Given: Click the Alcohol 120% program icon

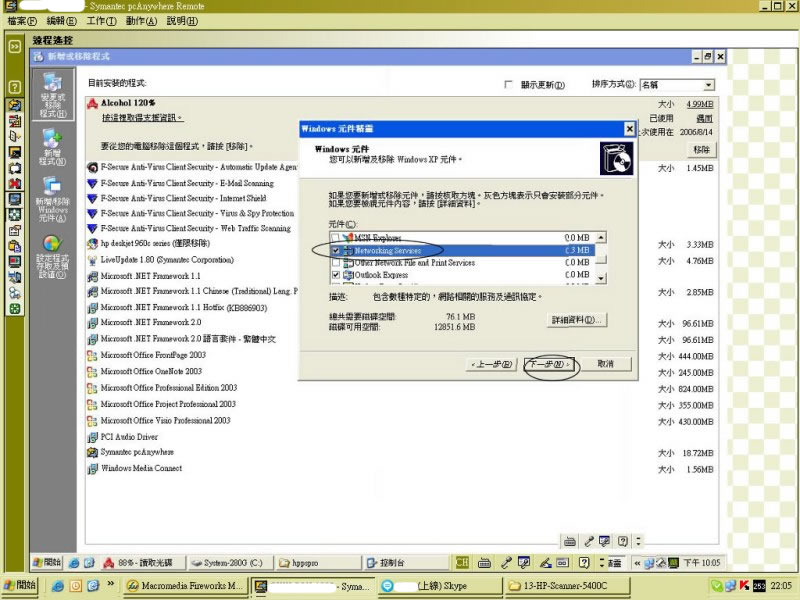Looking at the screenshot, I should tap(92, 104).
